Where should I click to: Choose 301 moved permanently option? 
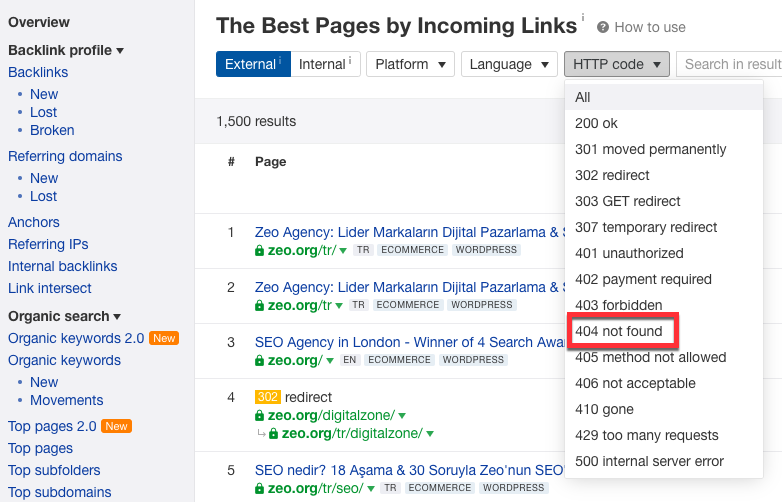(664, 149)
